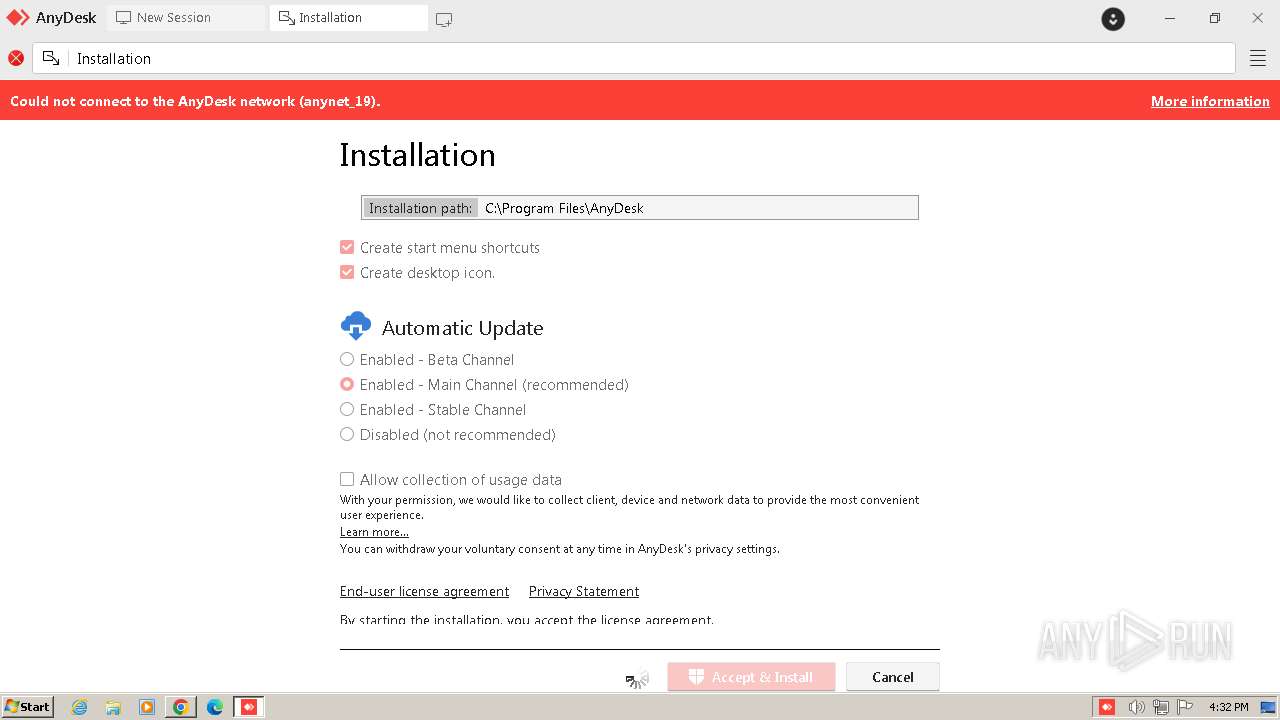Viewport: 1280px width, 720px height.
Task: Restore down the AnyDesk window
Action: [x=1214, y=18]
